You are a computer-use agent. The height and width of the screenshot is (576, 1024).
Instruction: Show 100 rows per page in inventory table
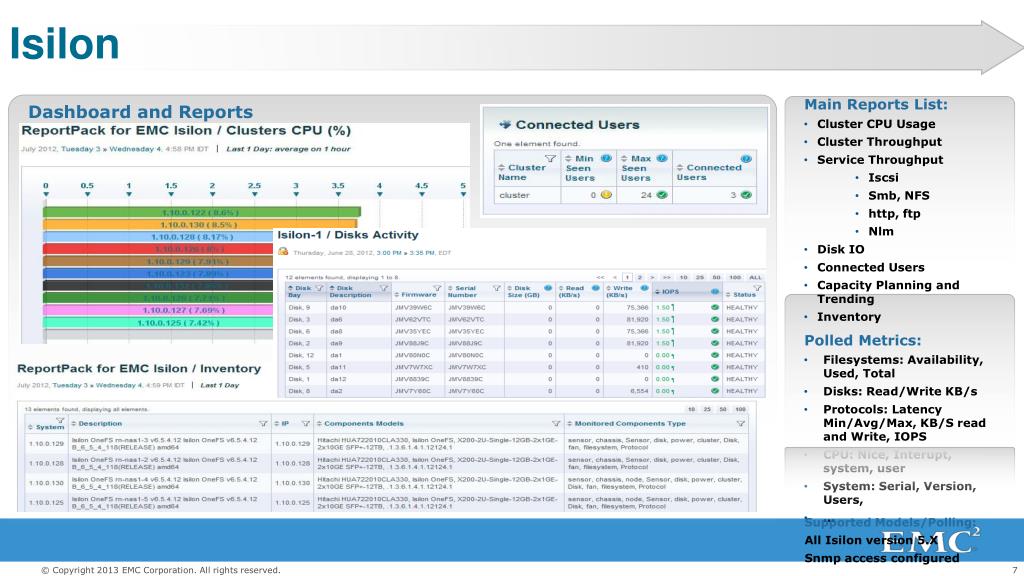[x=741, y=409]
